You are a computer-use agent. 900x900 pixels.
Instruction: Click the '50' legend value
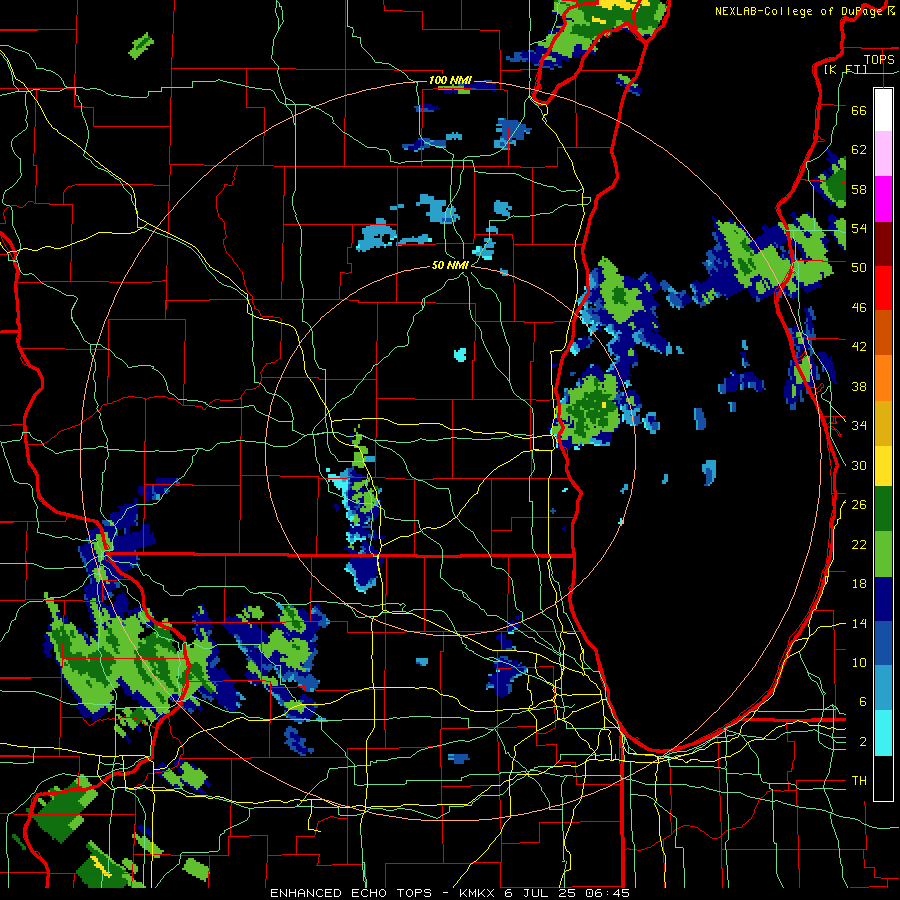(859, 268)
